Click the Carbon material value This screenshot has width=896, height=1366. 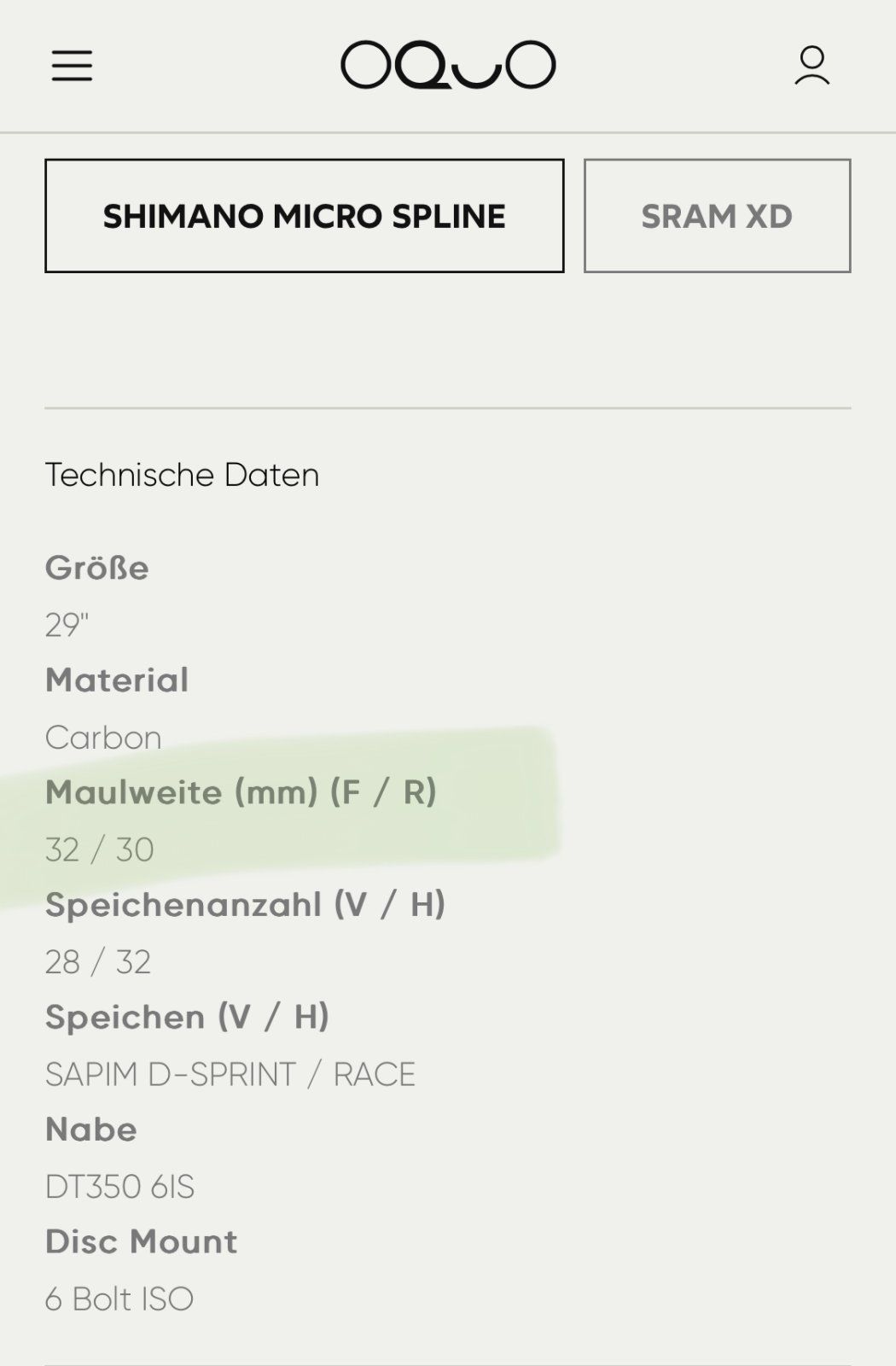103,738
